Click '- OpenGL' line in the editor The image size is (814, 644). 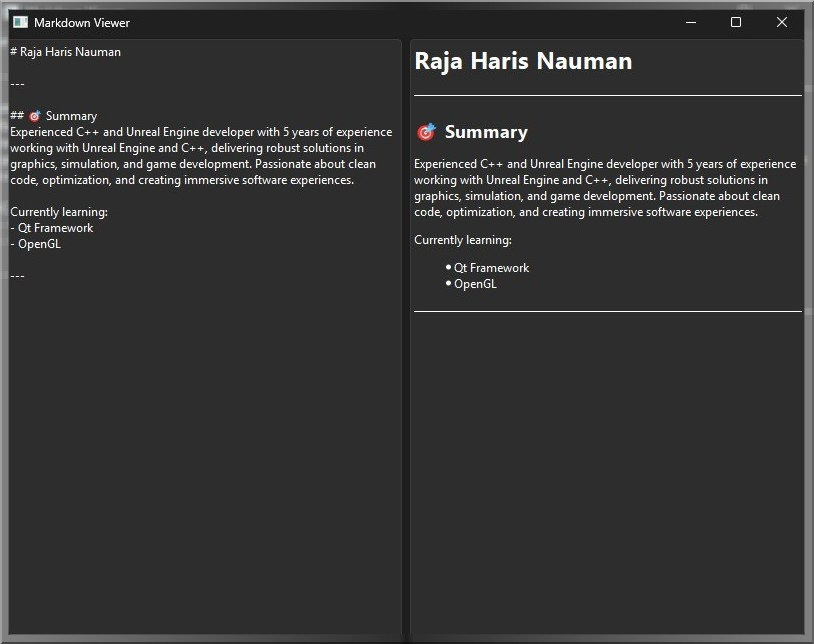[x=35, y=244]
